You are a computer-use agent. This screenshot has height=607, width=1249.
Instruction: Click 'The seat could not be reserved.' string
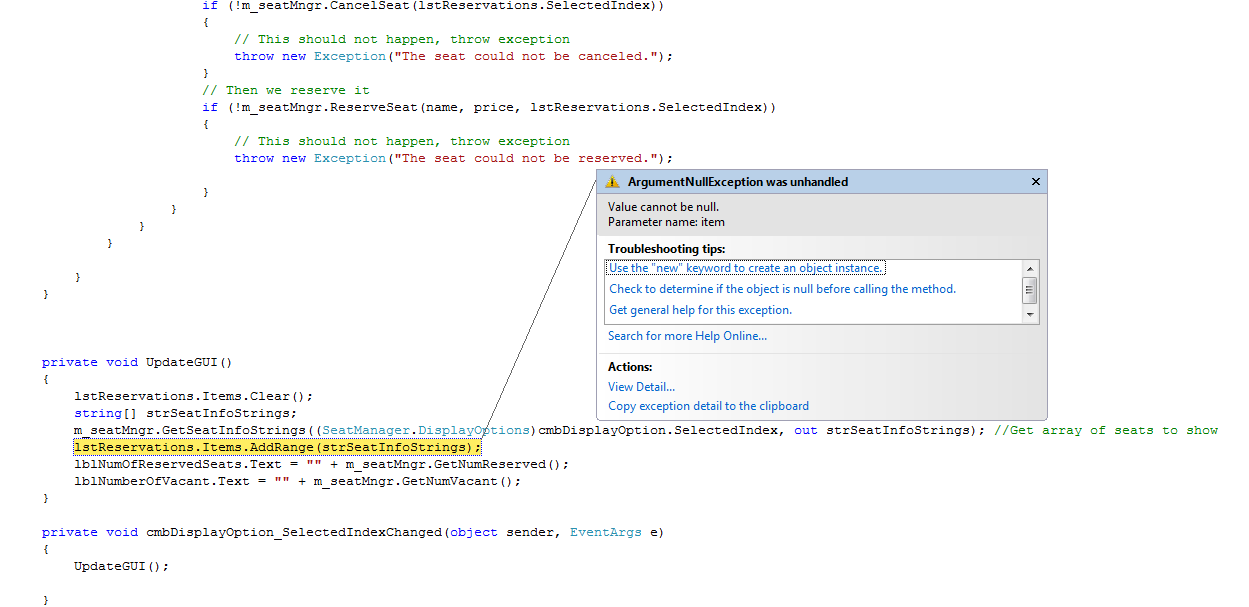(x=526, y=158)
